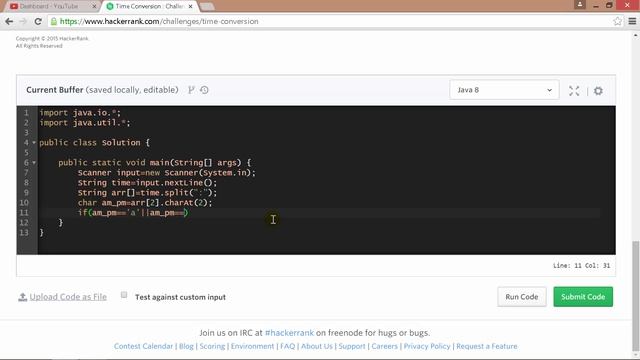Image resolution: width=640 pixels, height=360 pixels.
Task: Open the Contest Calendar footer link
Action: (x=143, y=346)
